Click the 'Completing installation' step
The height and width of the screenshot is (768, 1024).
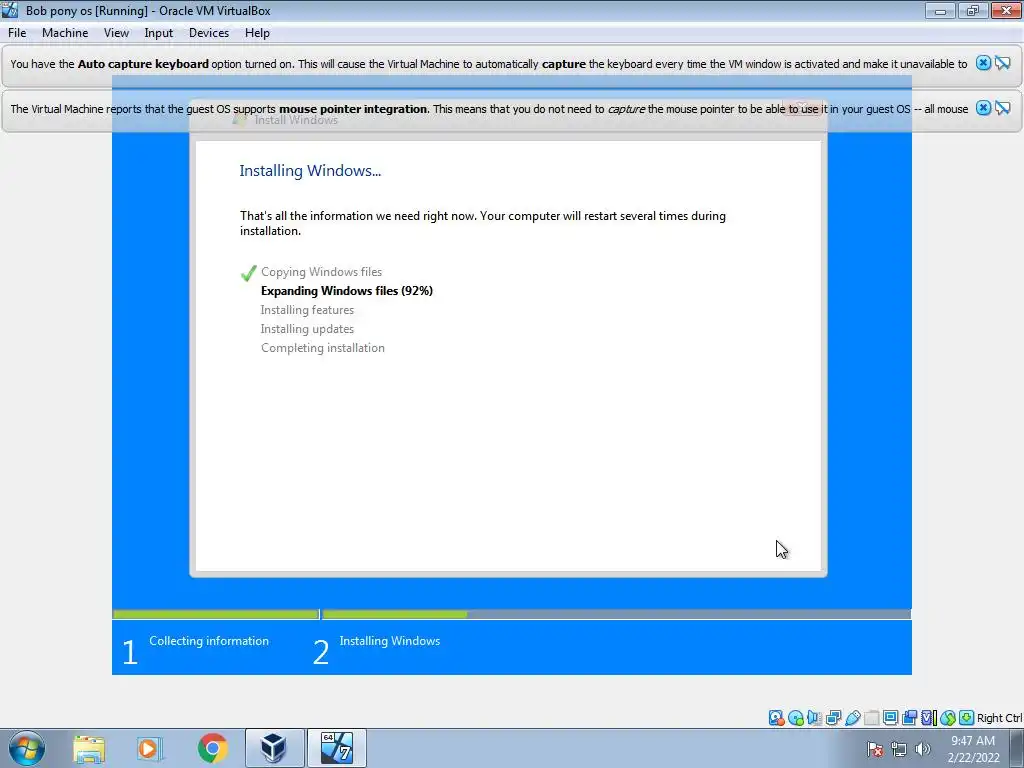pos(323,348)
